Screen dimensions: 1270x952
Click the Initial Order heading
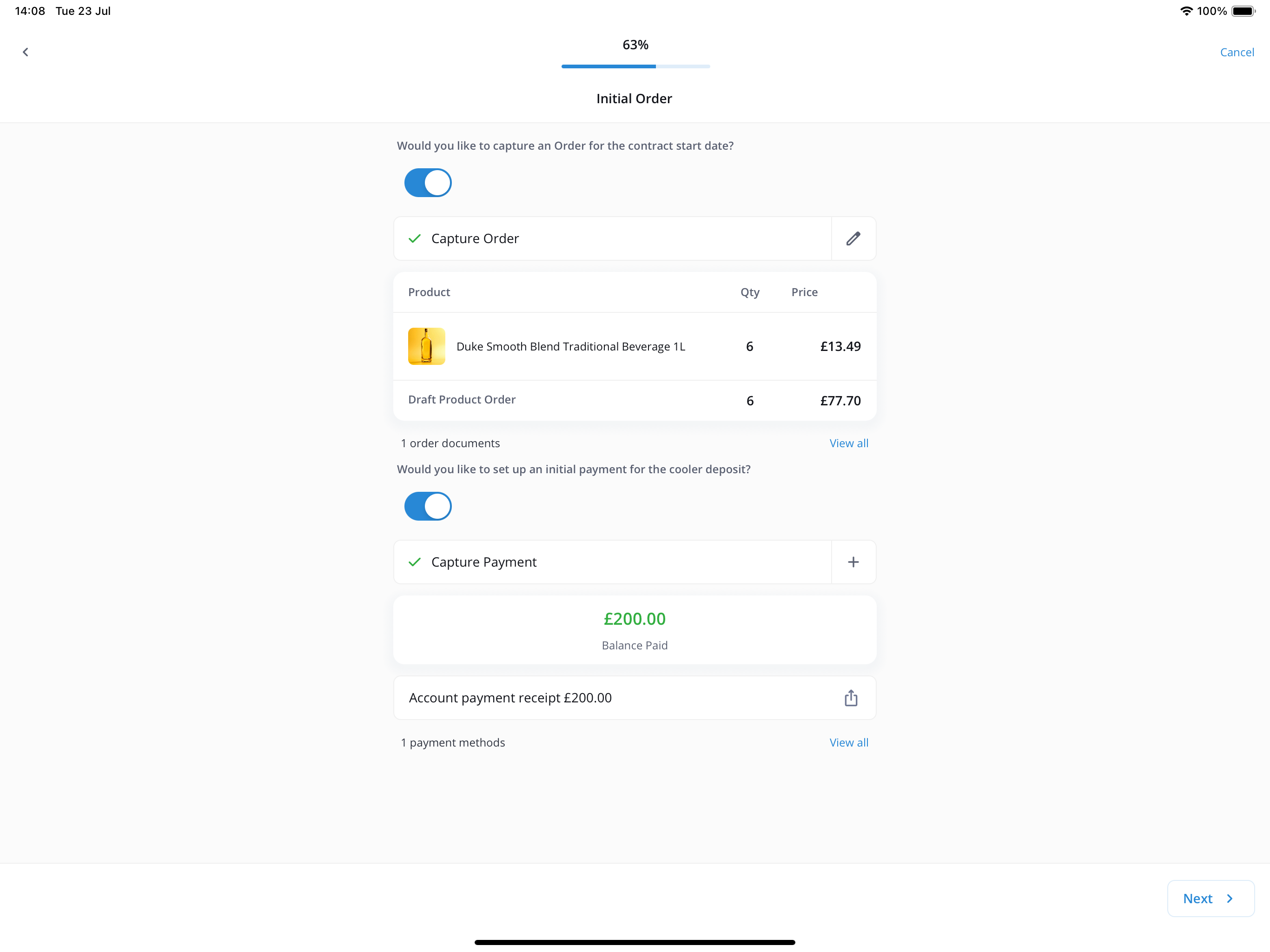pos(634,98)
